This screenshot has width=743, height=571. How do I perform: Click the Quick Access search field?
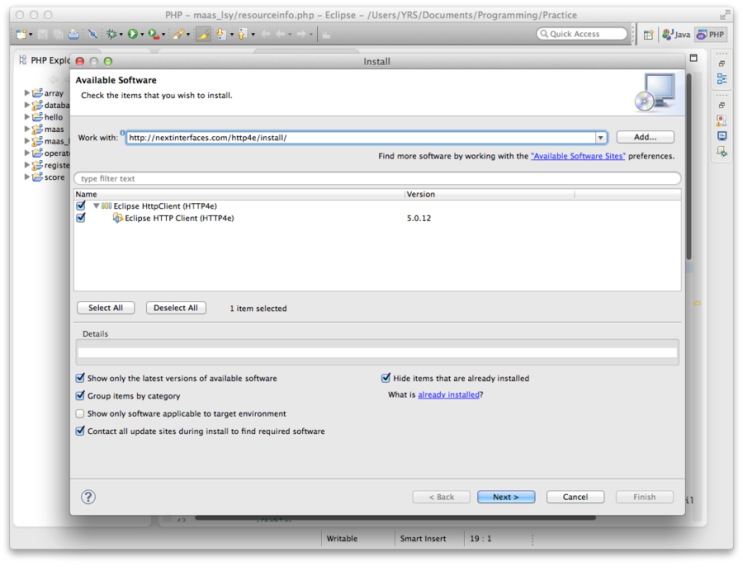click(x=582, y=34)
